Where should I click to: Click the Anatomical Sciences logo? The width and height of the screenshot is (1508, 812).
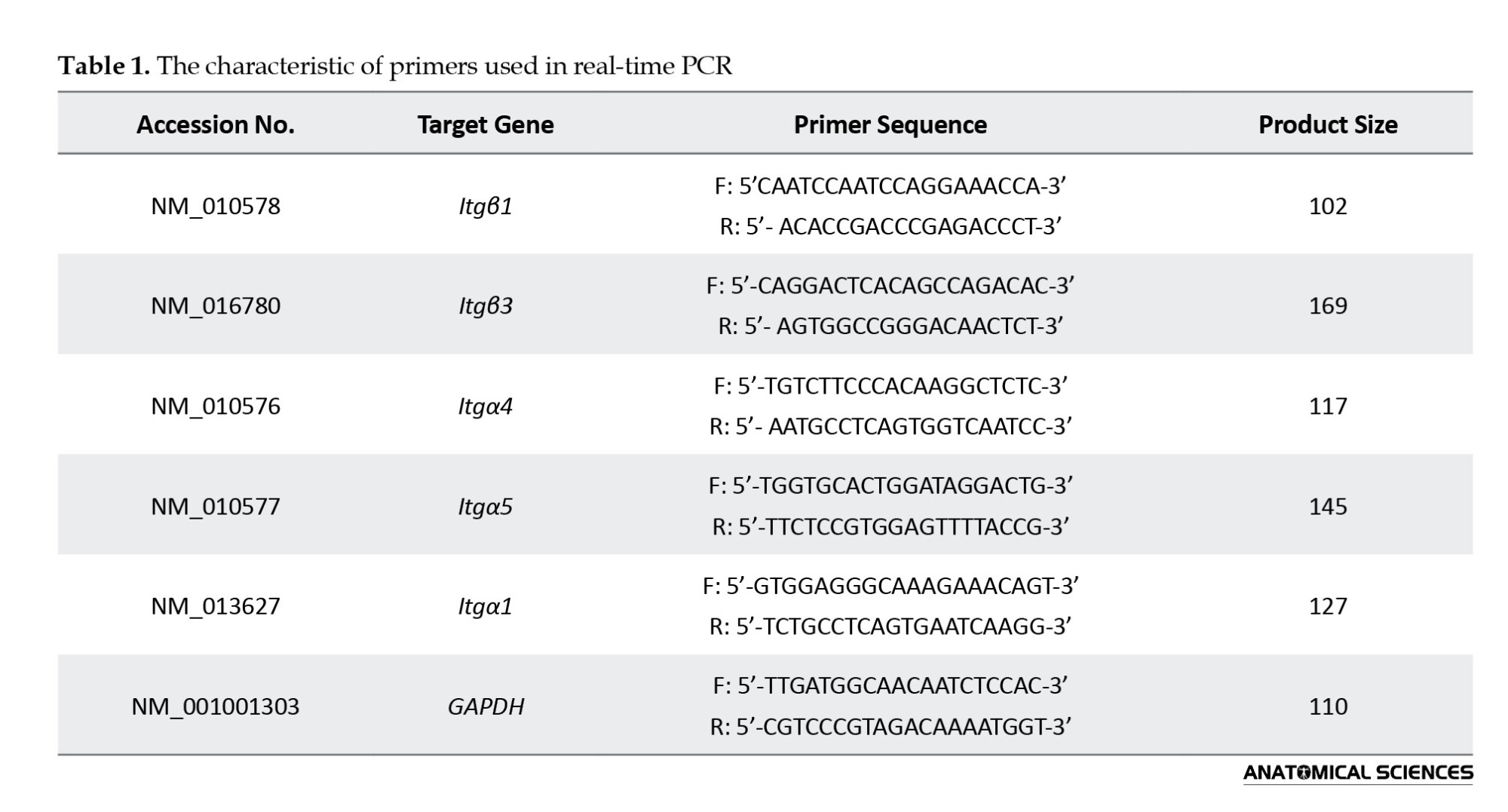[x=1357, y=773]
